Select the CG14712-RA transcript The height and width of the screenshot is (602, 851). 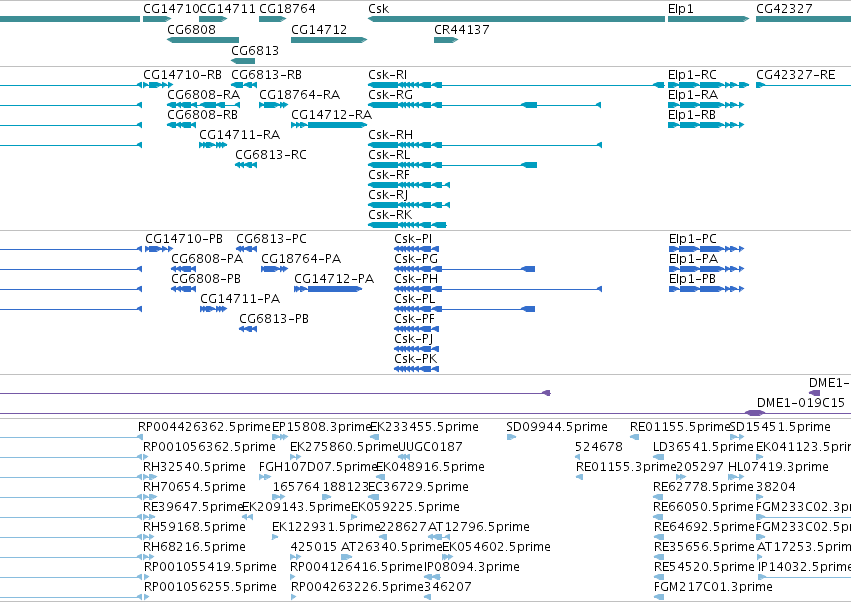coord(329,125)
